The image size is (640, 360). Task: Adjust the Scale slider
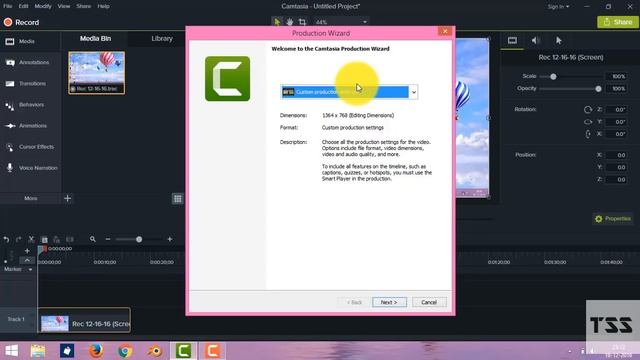coord(553,77)
